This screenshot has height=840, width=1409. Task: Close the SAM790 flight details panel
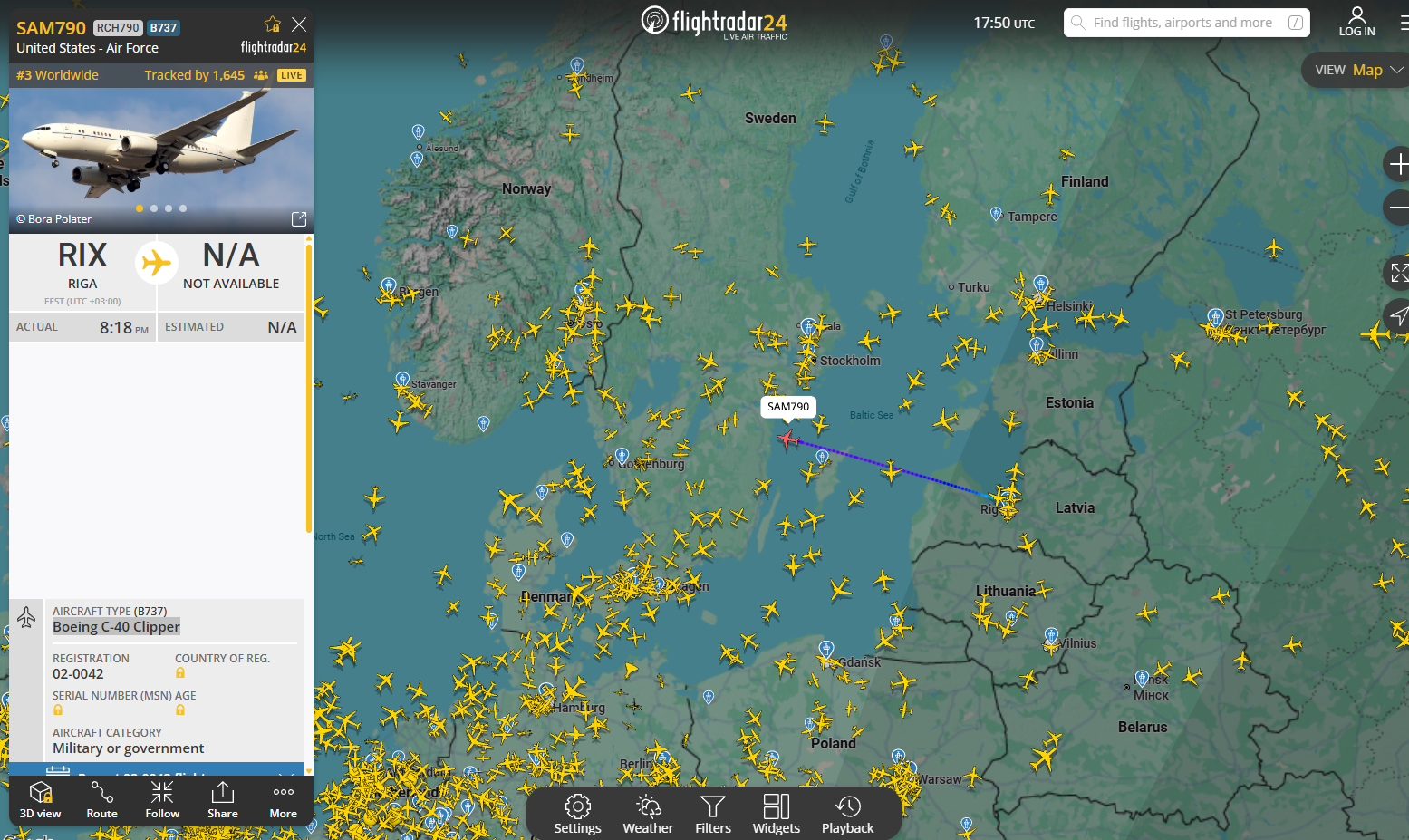299,24
